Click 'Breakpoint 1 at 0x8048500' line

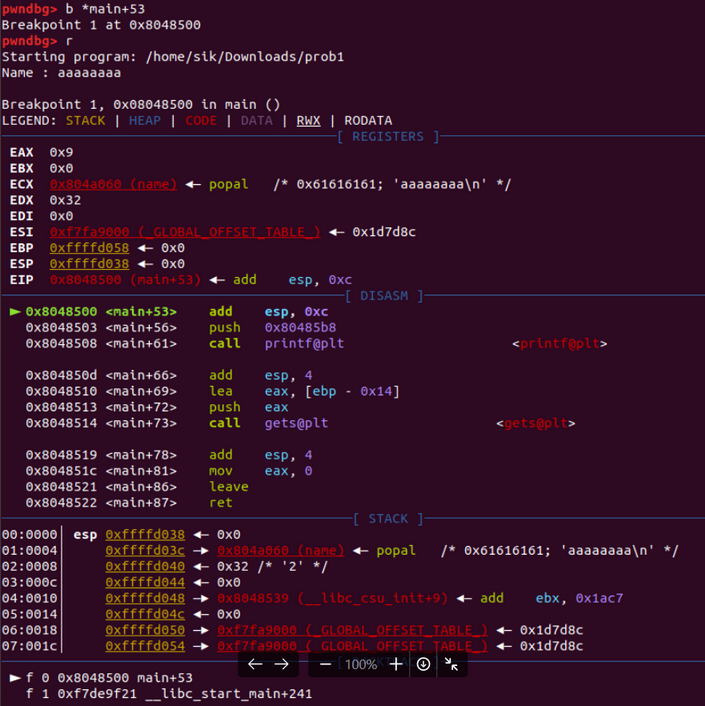[x=101, y=25]
